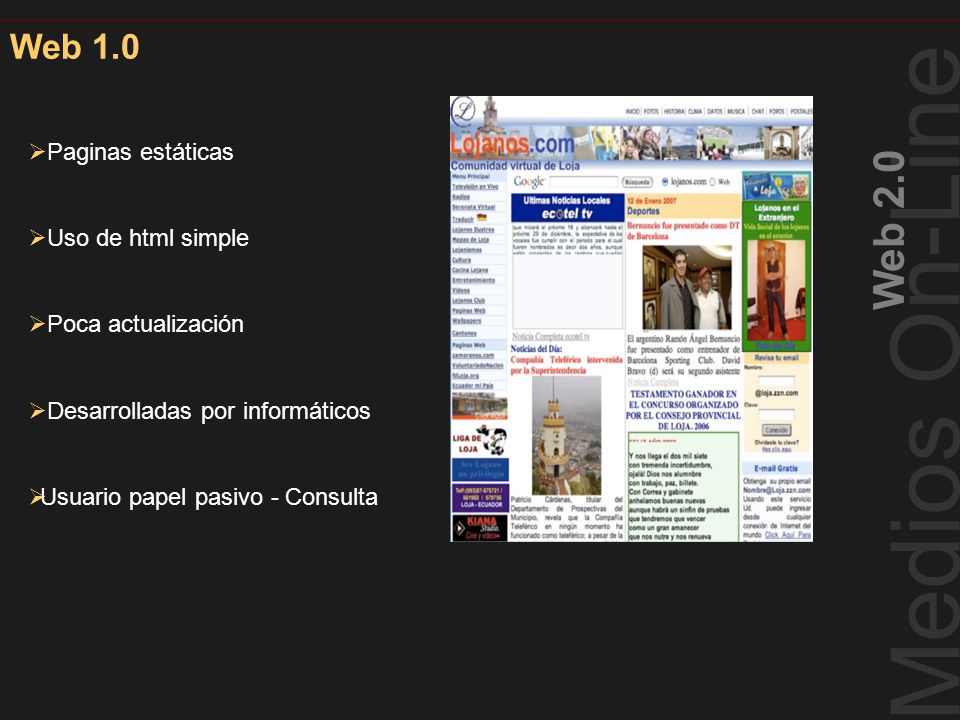Click the house picture below Ecuador mi País
Viewport: 960px width, 720px height.
click(479, 407)
